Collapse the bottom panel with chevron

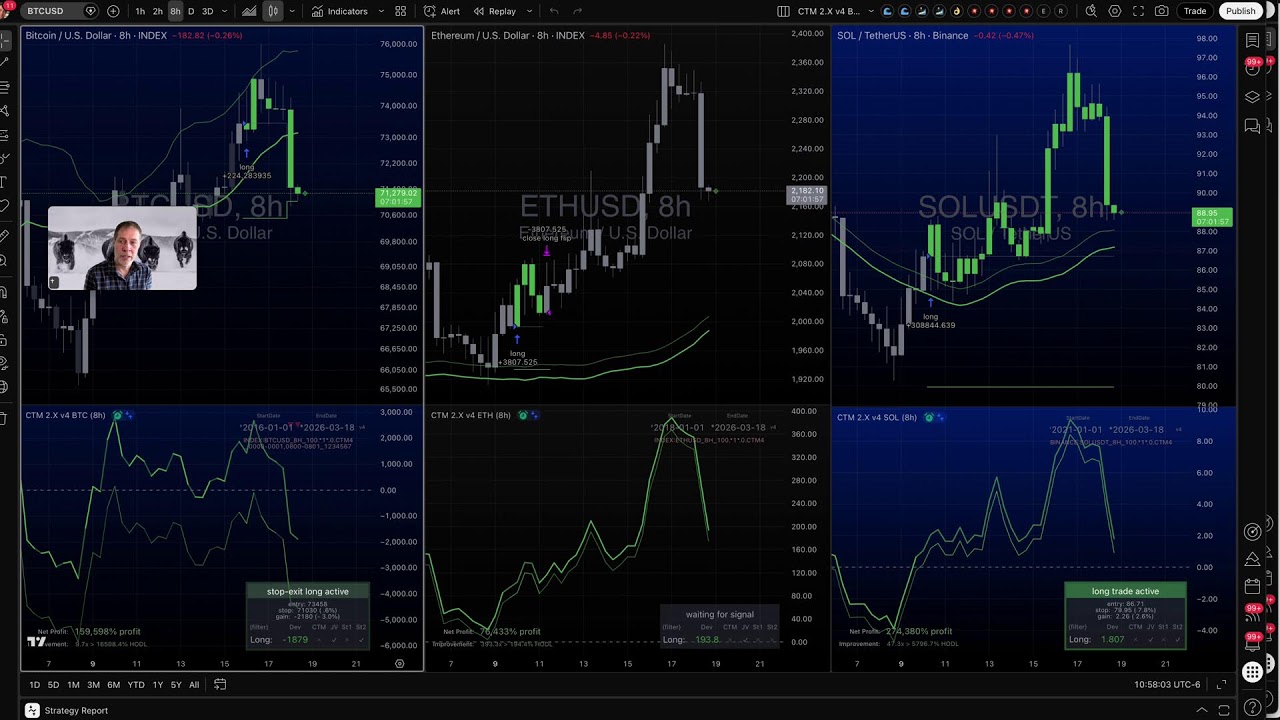pos(1202,711)
